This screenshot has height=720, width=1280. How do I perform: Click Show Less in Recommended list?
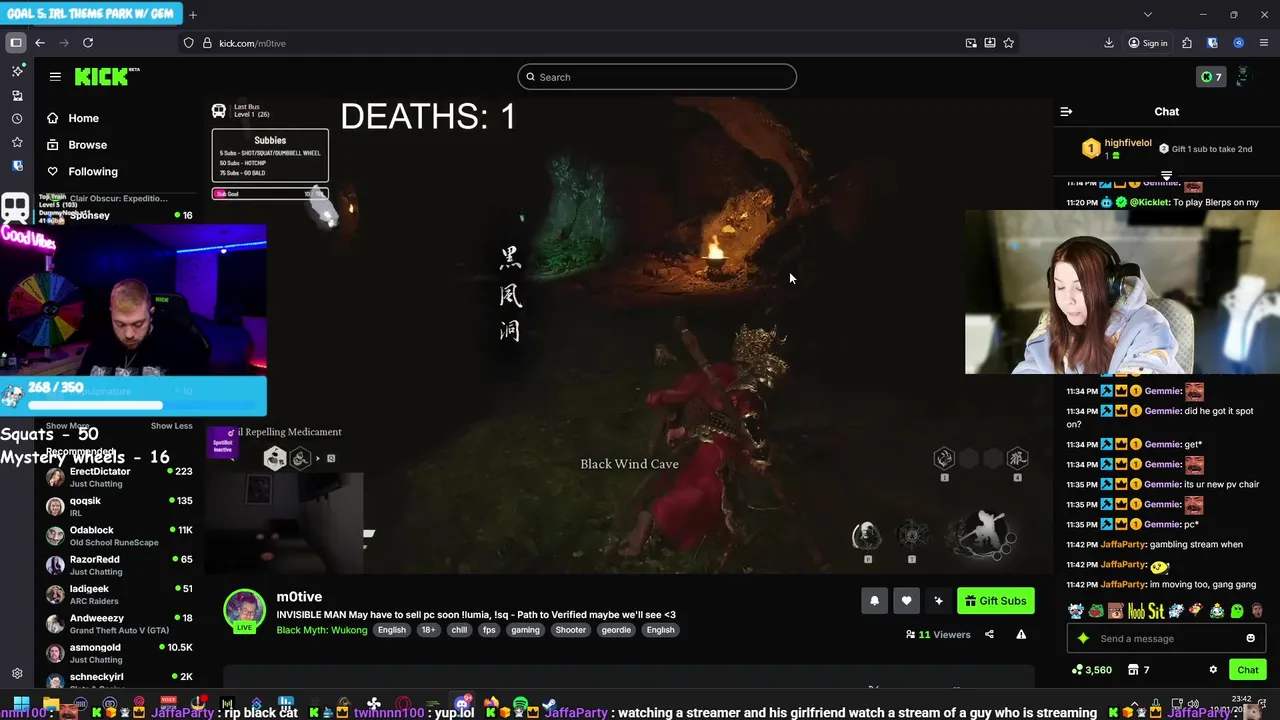(171, 426)
